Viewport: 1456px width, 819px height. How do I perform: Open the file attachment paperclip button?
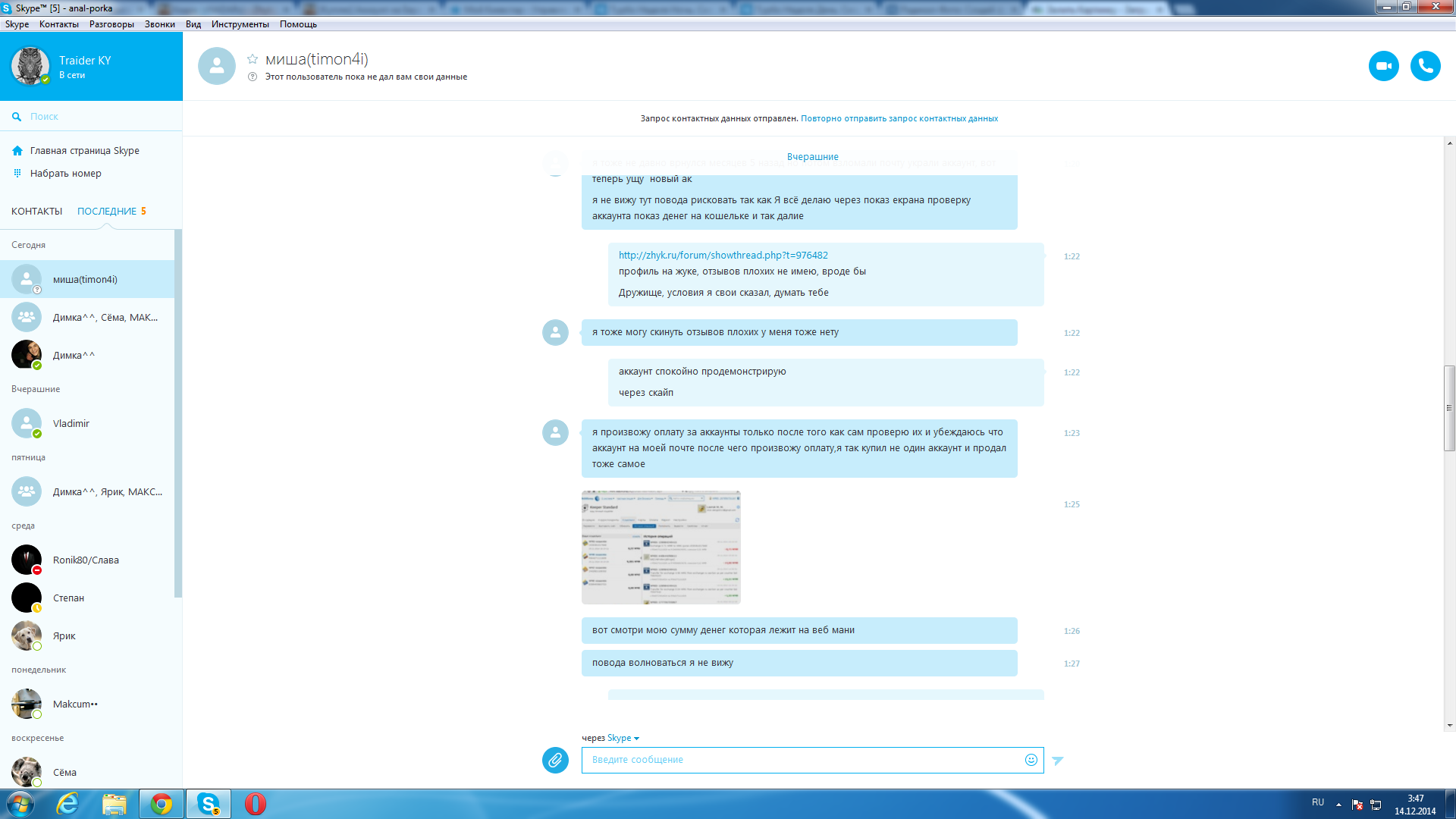555,760
